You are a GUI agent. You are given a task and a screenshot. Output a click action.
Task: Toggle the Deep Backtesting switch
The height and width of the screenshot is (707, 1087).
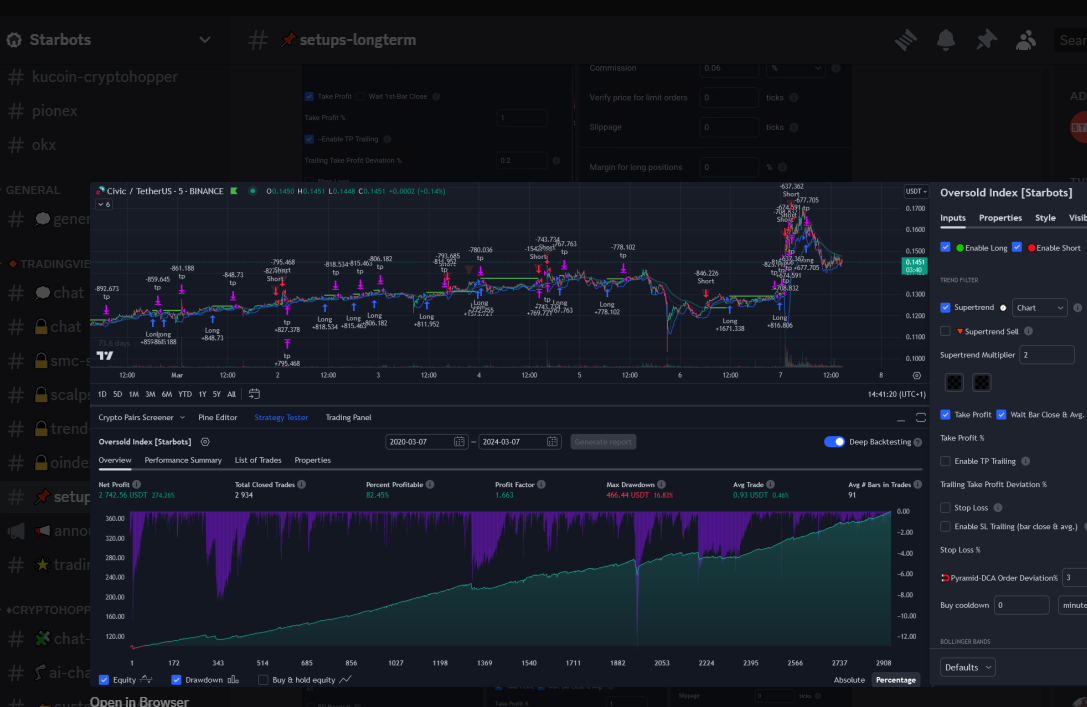point(834,442)
